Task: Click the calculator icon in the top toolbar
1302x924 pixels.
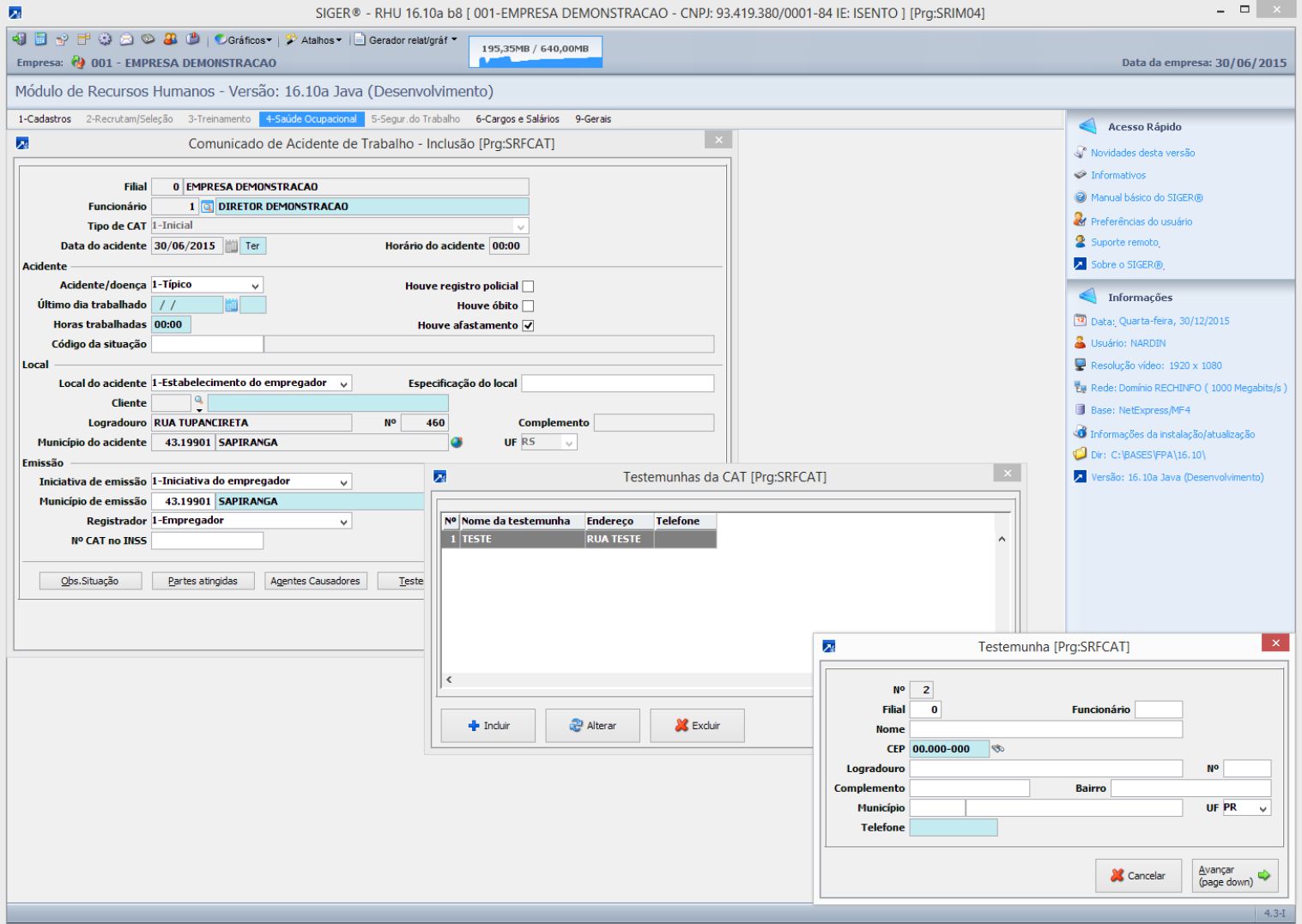Action: tap(40, 39)
